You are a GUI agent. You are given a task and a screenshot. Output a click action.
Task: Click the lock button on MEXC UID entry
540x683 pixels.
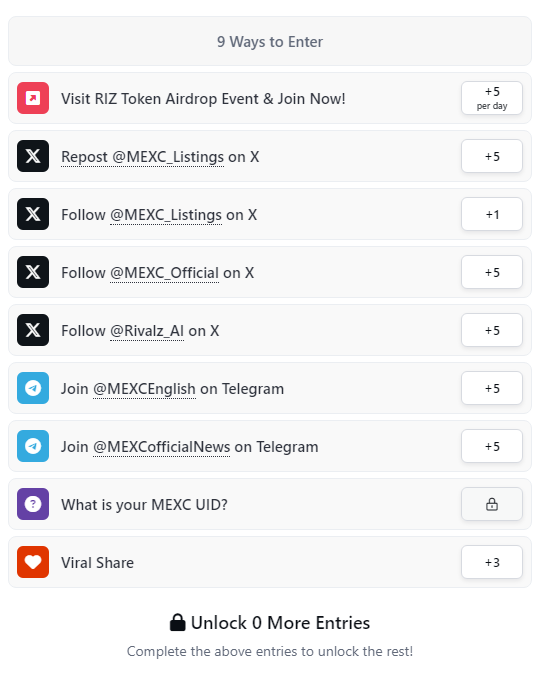click(x=492, y=504)
